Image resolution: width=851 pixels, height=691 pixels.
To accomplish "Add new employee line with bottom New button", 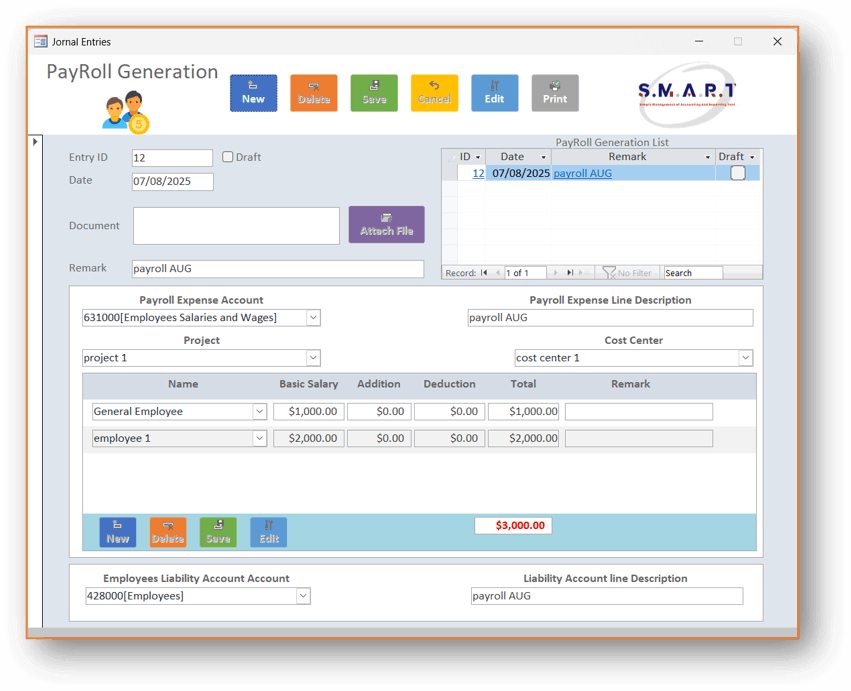I will [118, 532].
